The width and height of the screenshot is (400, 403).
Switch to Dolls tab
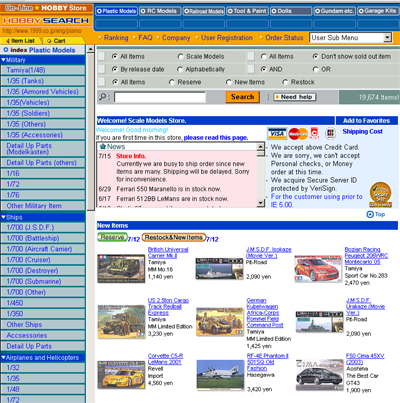pos(291,11)
